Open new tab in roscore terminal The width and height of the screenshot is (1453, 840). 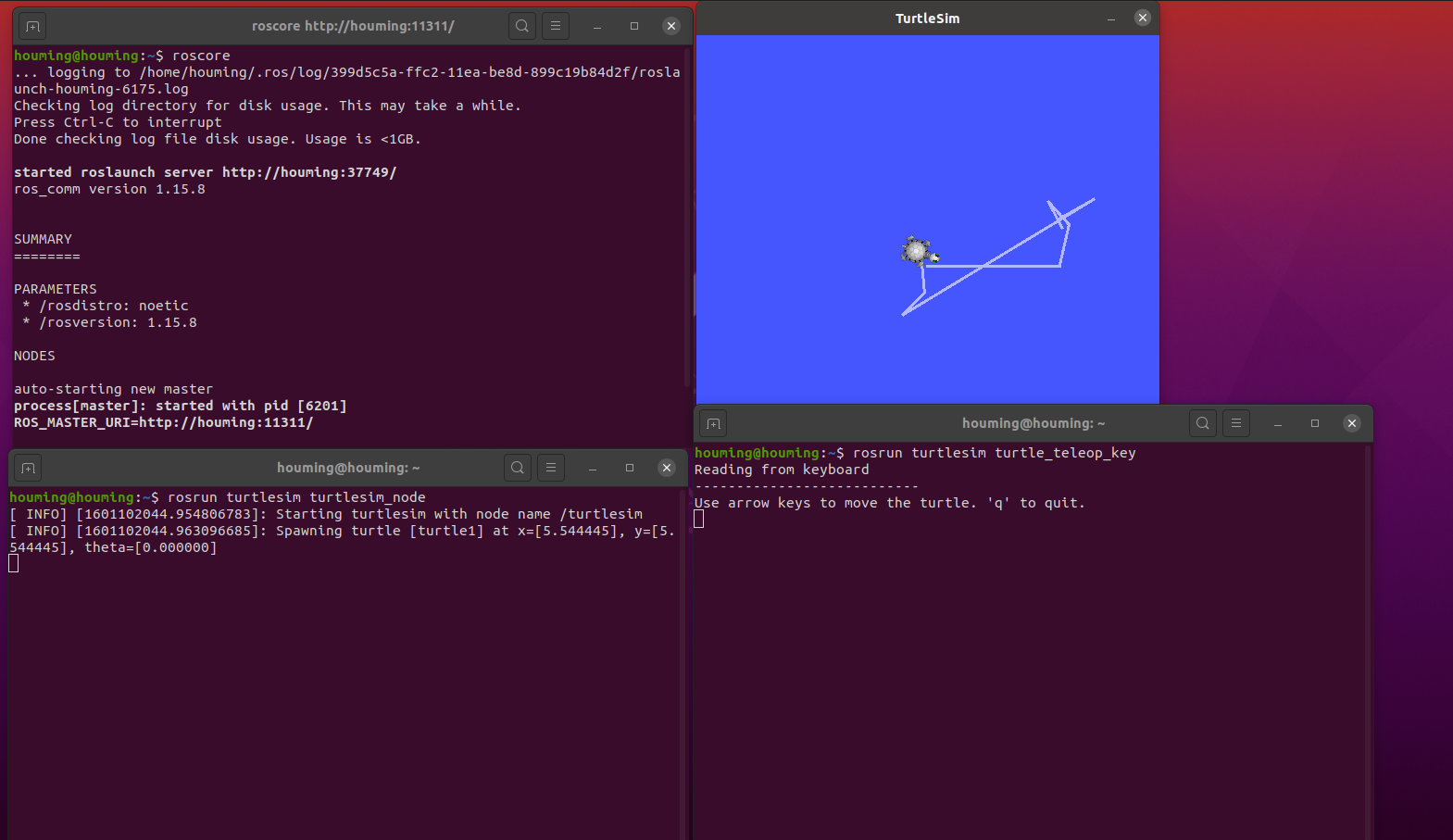(32, 26)
